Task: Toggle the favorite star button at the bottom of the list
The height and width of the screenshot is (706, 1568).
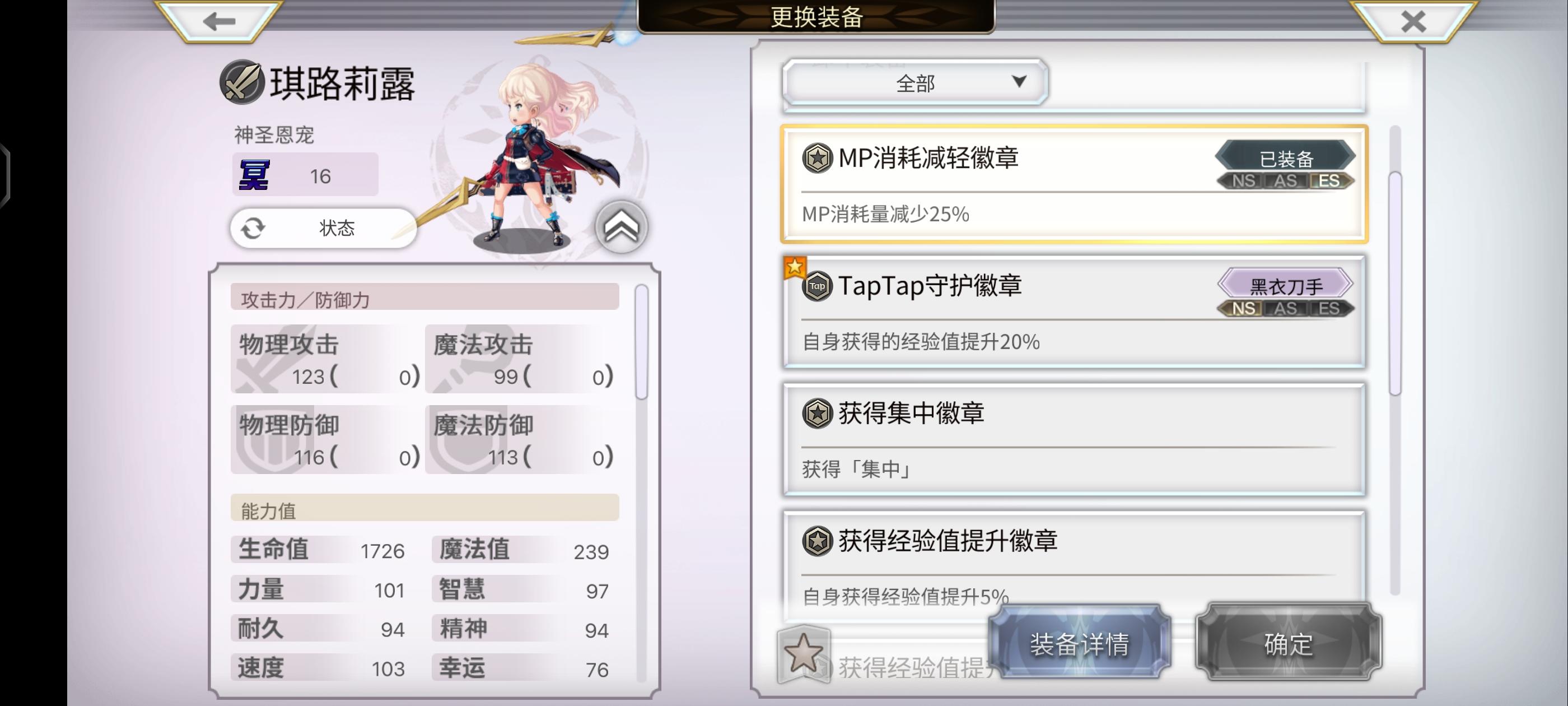Action: pyautogui.click(x=804, y=654)
